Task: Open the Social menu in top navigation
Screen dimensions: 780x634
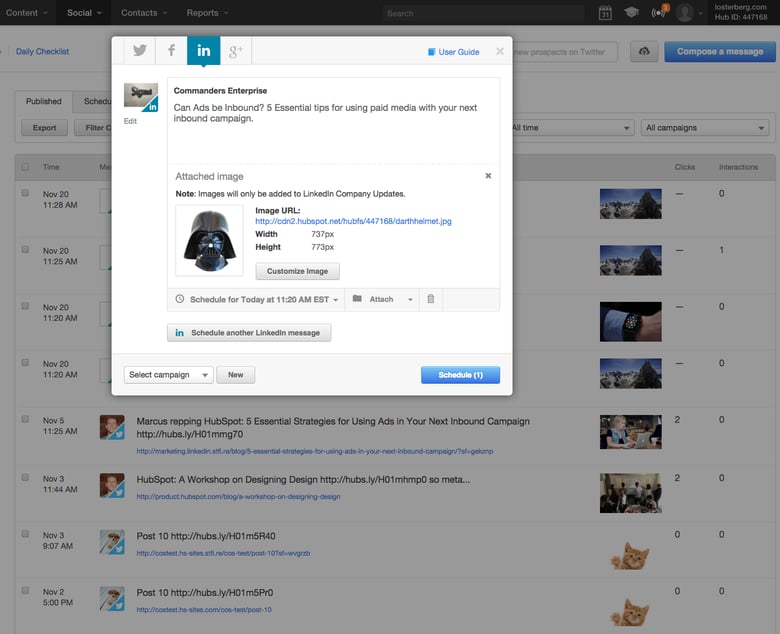Action: click(84, 12)
